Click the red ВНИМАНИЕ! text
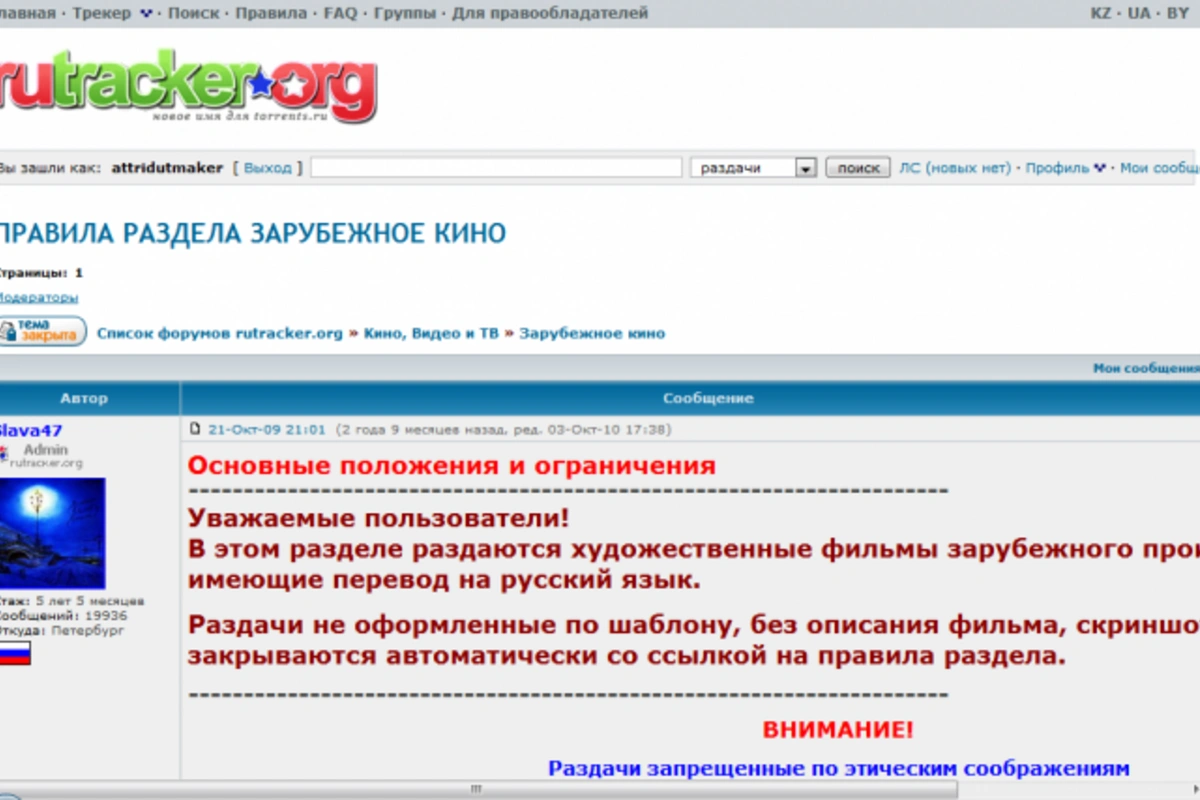This screenshot has width=1200, height=800. coord(838,730)
